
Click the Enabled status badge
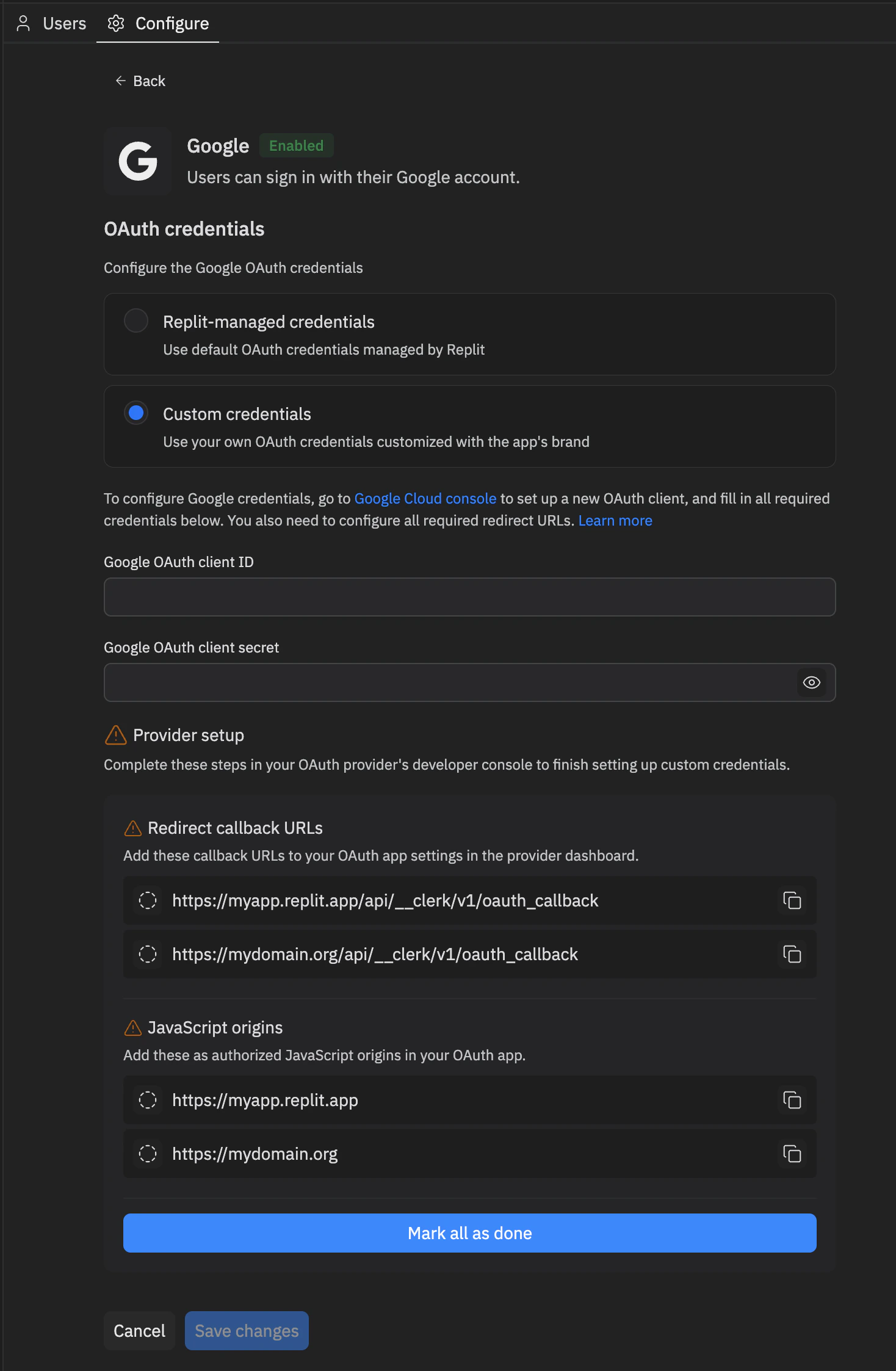click(x=297, y=145)
